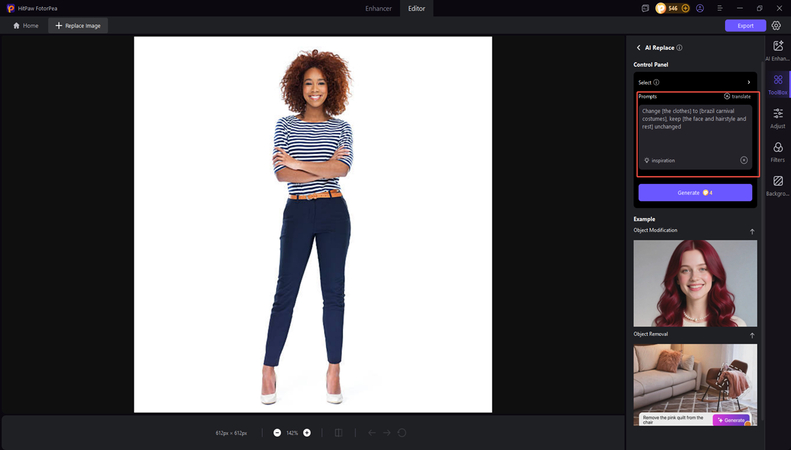Open the Background tool in sidebar
Viewport: 791px width, 450px height.
(778, 185)
